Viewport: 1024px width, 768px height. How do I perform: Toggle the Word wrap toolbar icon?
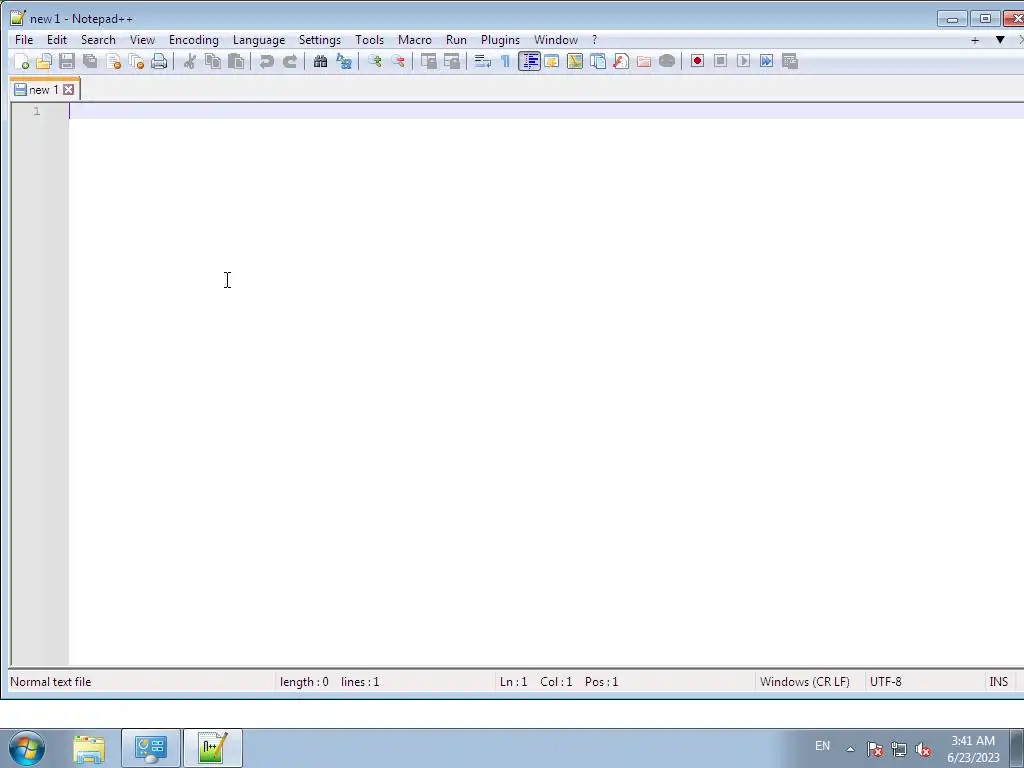coord(483,61)
